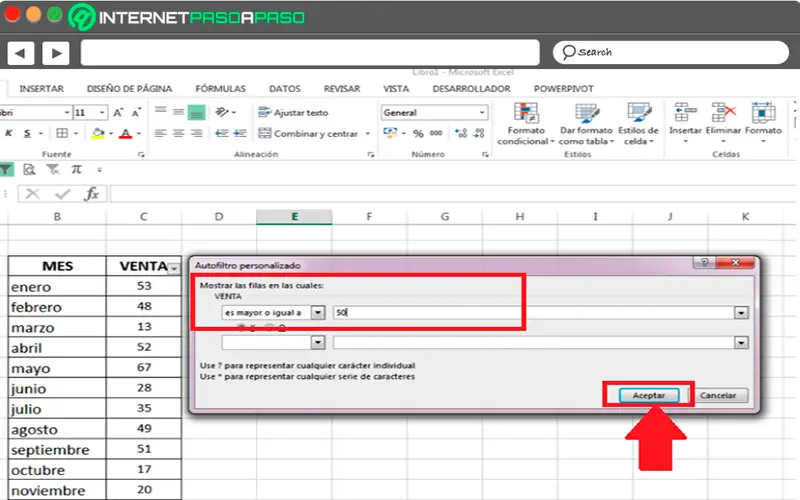
Task: Click Combinar y centrar button
Action: pyautogui.click(x=308, y=134)
